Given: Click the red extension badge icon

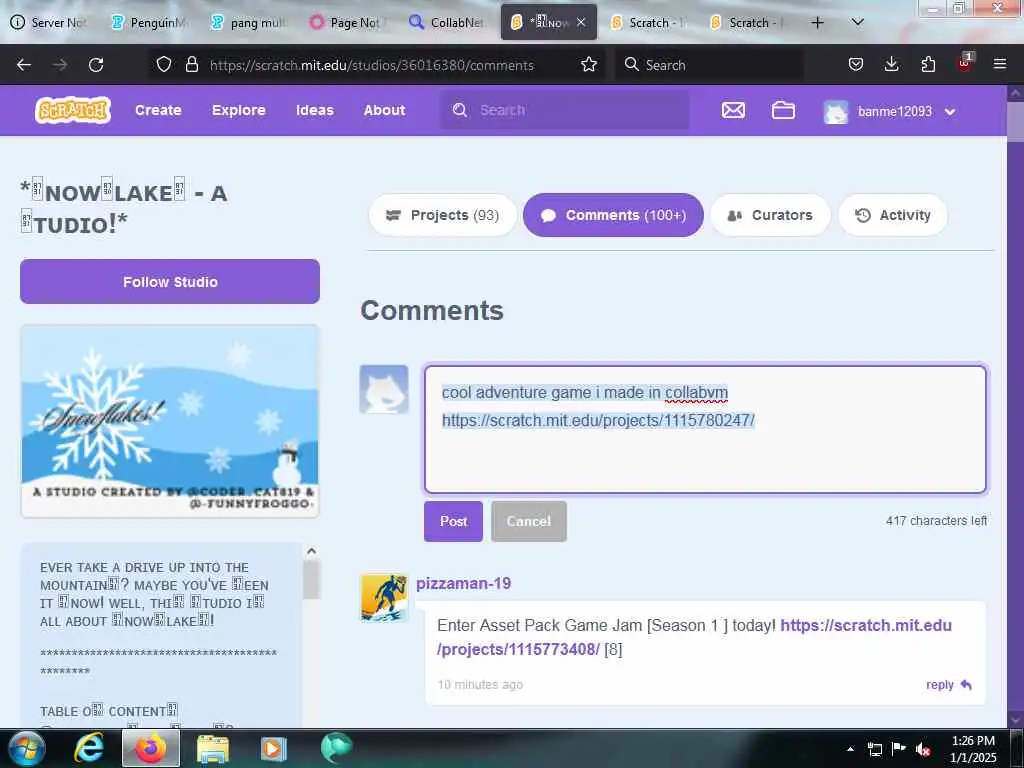Looking at the screenshot, I should tap(965, 63).
